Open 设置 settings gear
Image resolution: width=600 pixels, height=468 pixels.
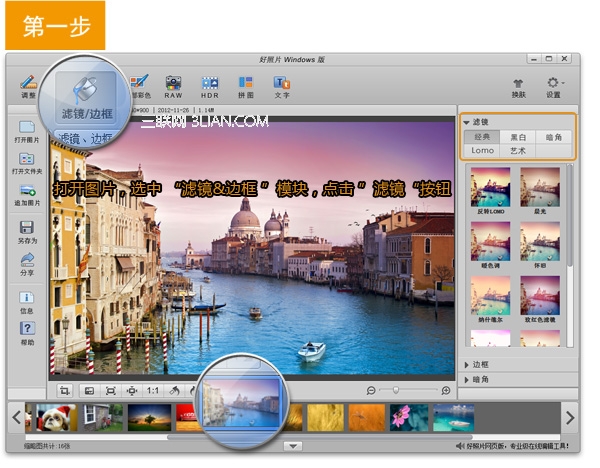point(553,87)
